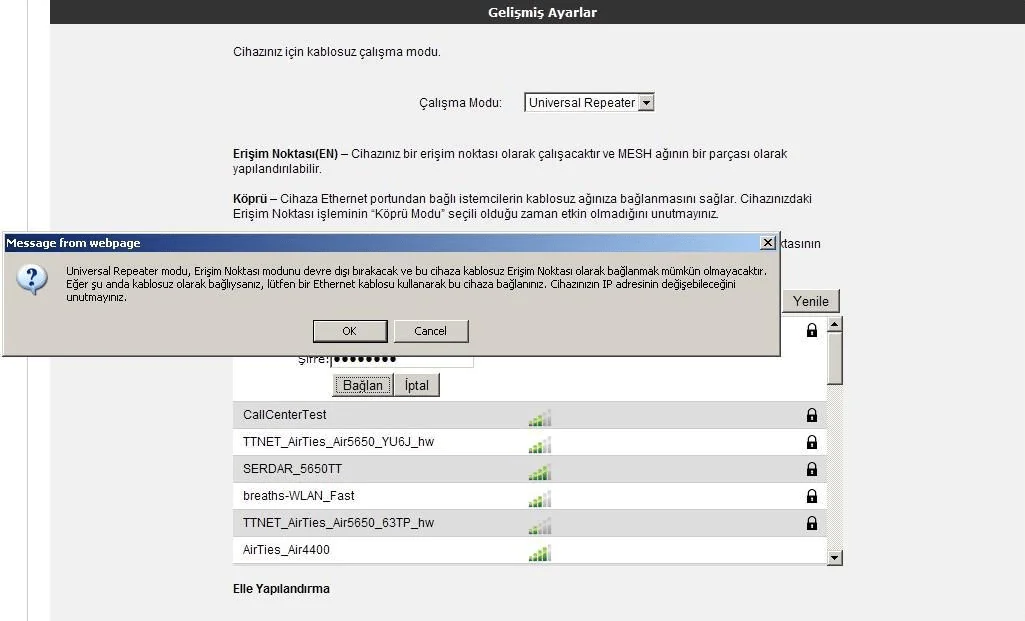Select TTNET_AirTies_Air5650_YU6J_hw network
The height and width of the screenshot is (621, 1025).
pyautogui.click(x=338, y=442)
